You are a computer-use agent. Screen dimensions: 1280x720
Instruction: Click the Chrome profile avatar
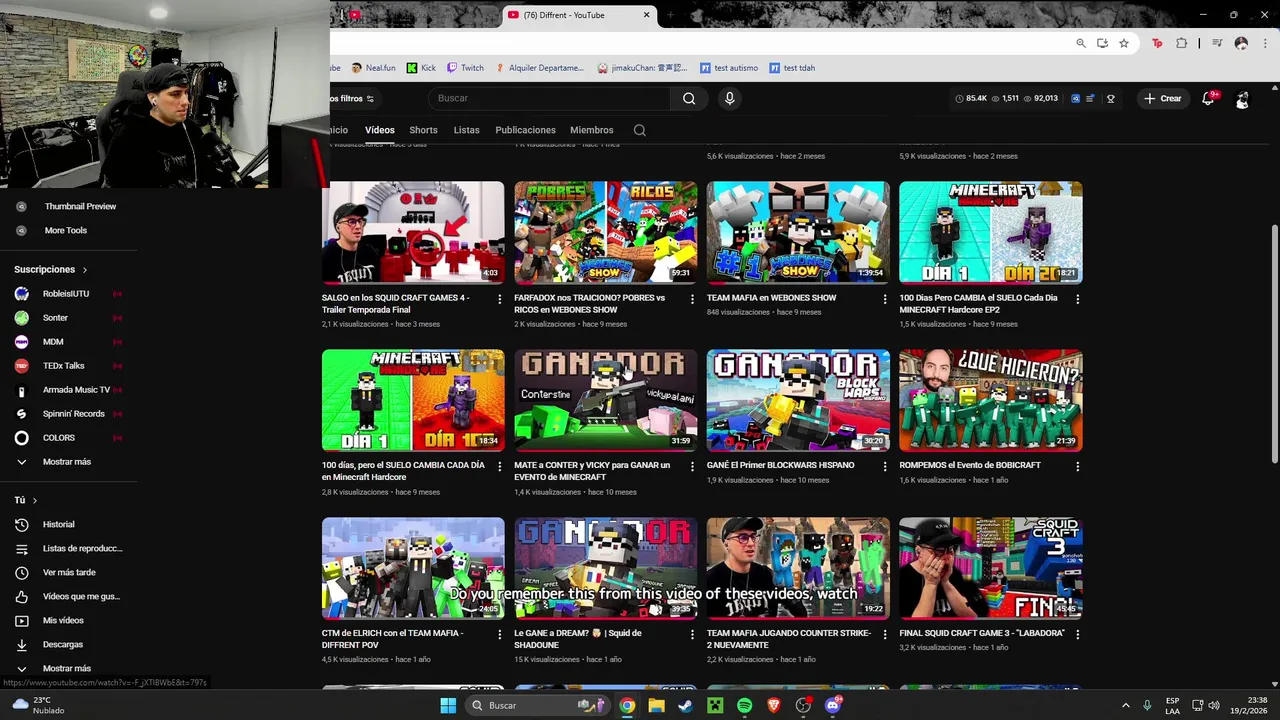[1241, 43]
